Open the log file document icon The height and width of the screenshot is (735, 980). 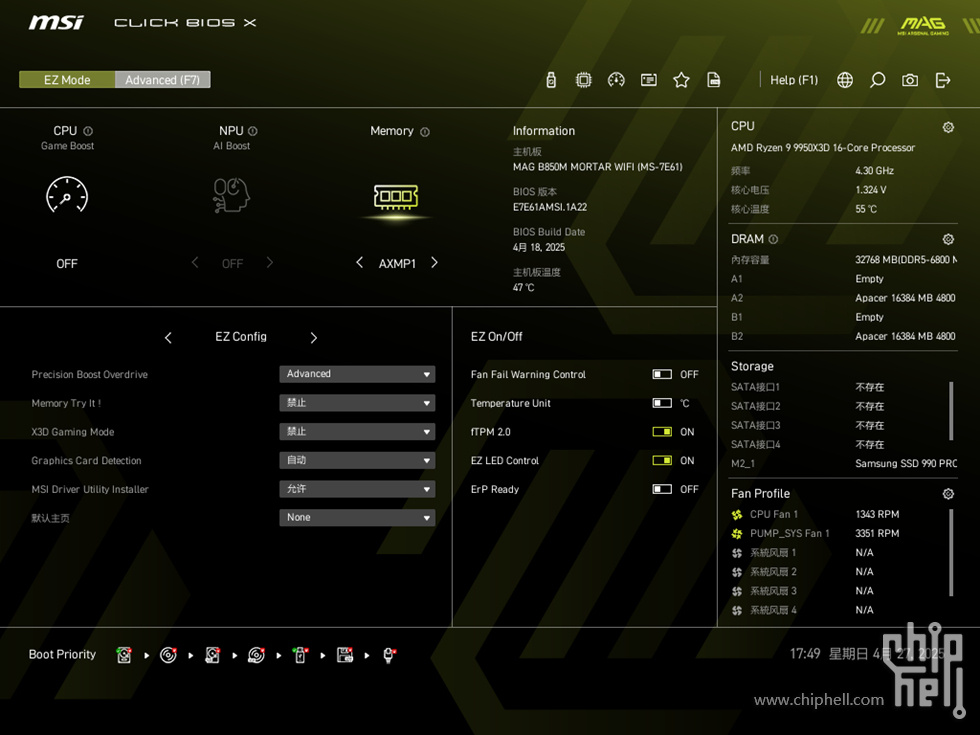pyautogui.click(x=714, y=80)
